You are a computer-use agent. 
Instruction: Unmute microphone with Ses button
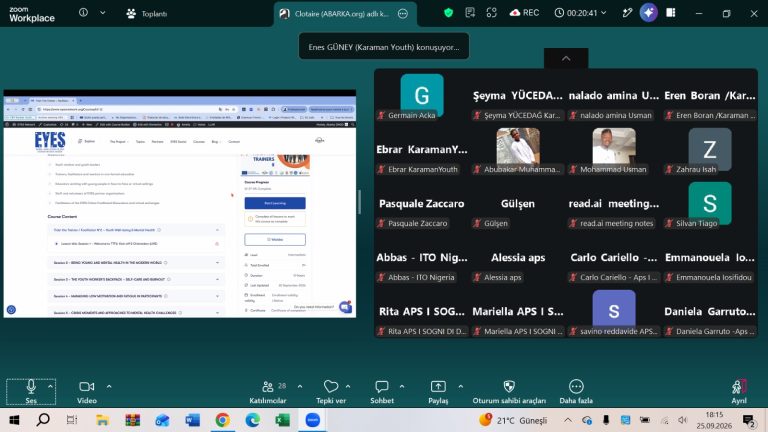(31, 391)
